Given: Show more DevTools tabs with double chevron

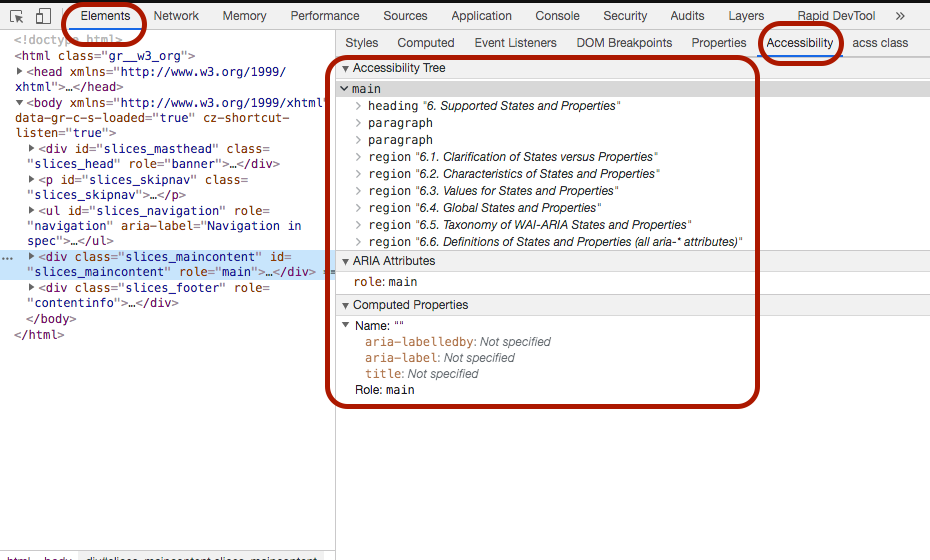Looking at the screenshot, I should pos(900,16).
